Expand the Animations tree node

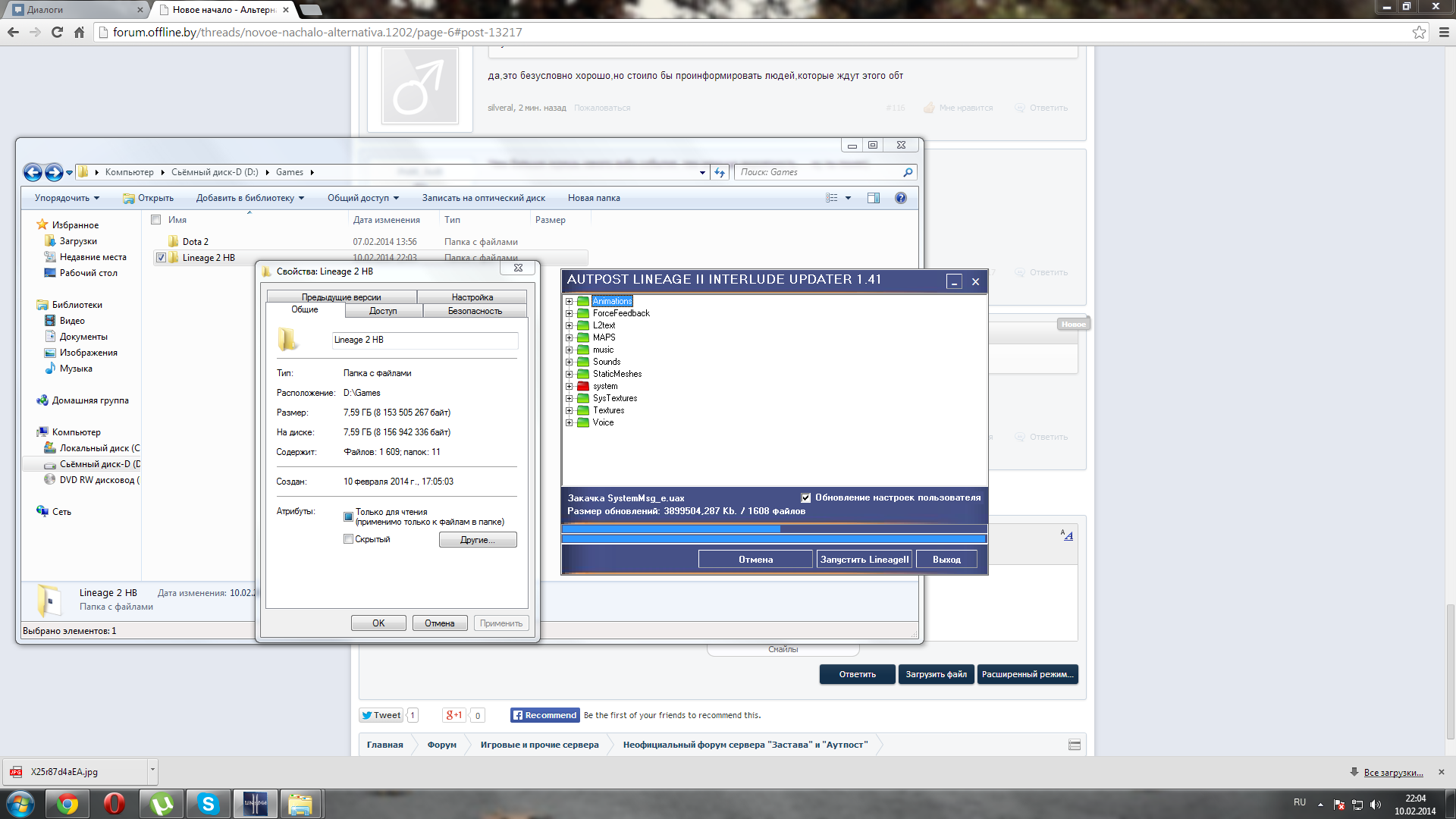click(569, 301)
